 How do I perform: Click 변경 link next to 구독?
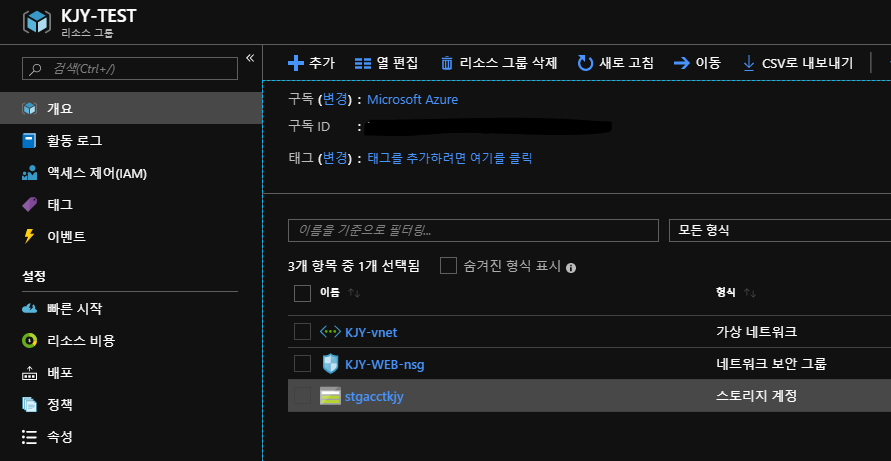335,99
